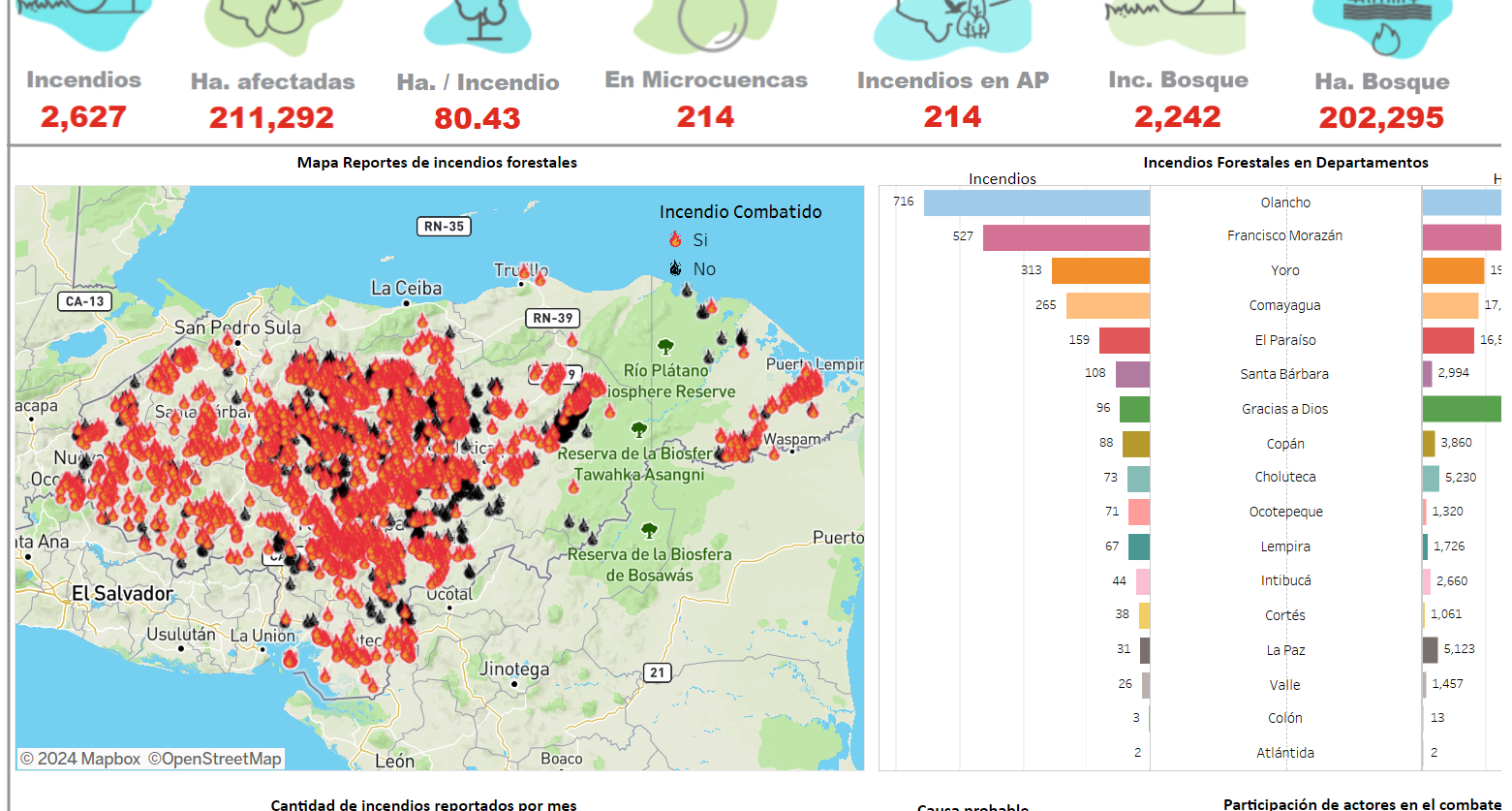Click the Ha. / Incendio value 80.43
This screenshot has width=1512, height=811.
point(478,119)
